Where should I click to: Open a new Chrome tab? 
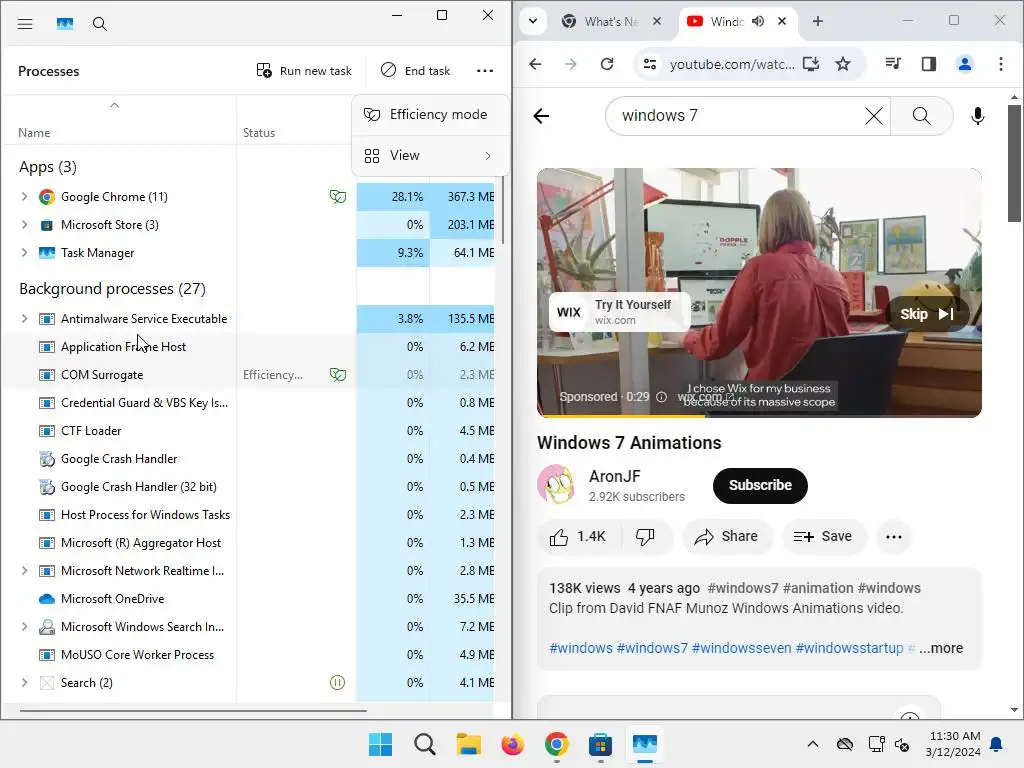[x=818, y=22]
